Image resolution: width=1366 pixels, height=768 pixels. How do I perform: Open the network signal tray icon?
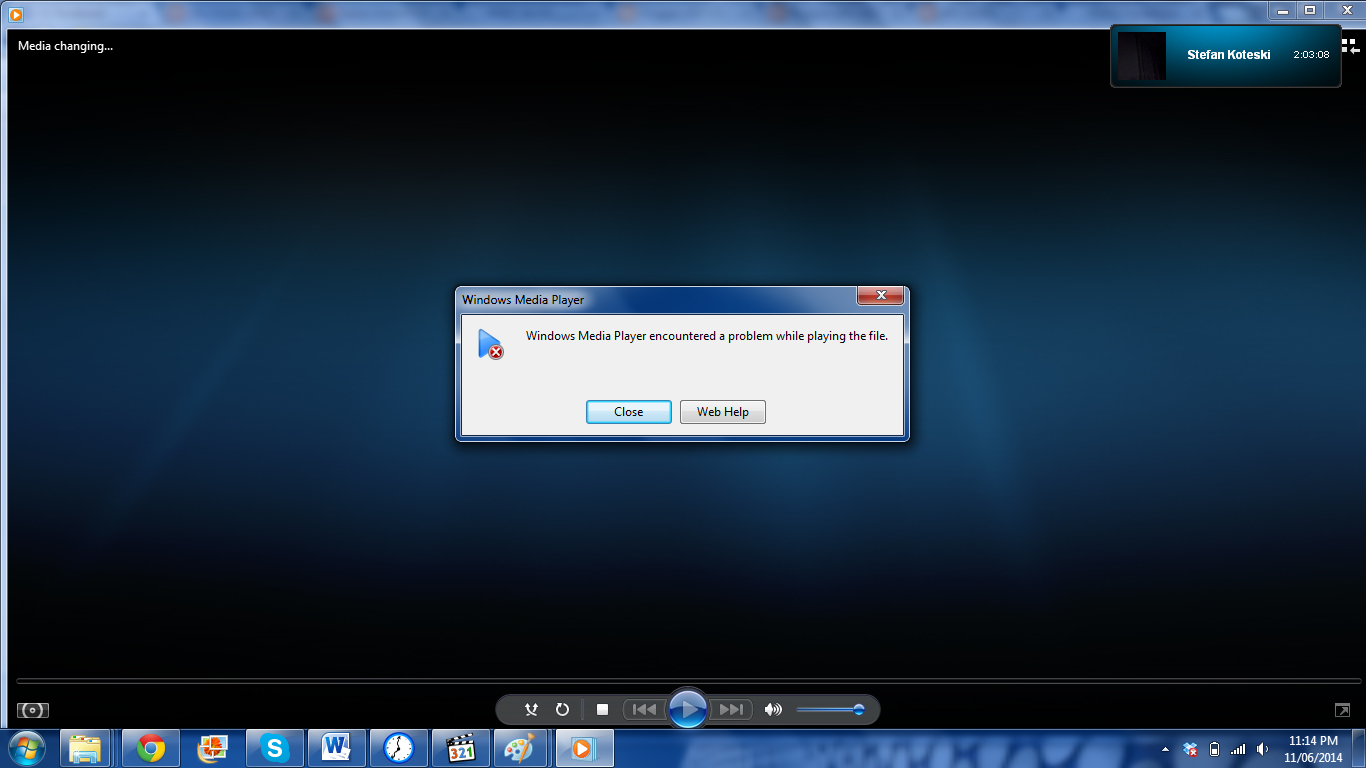point(1238,748)
